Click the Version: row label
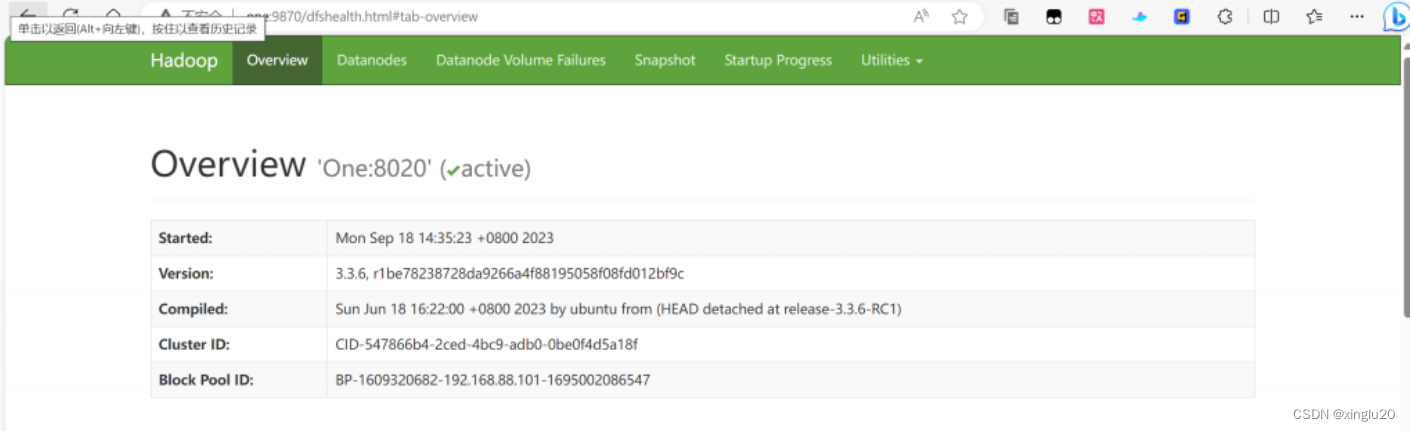This screenshot has width=1410, height=431. coord(186,273)
